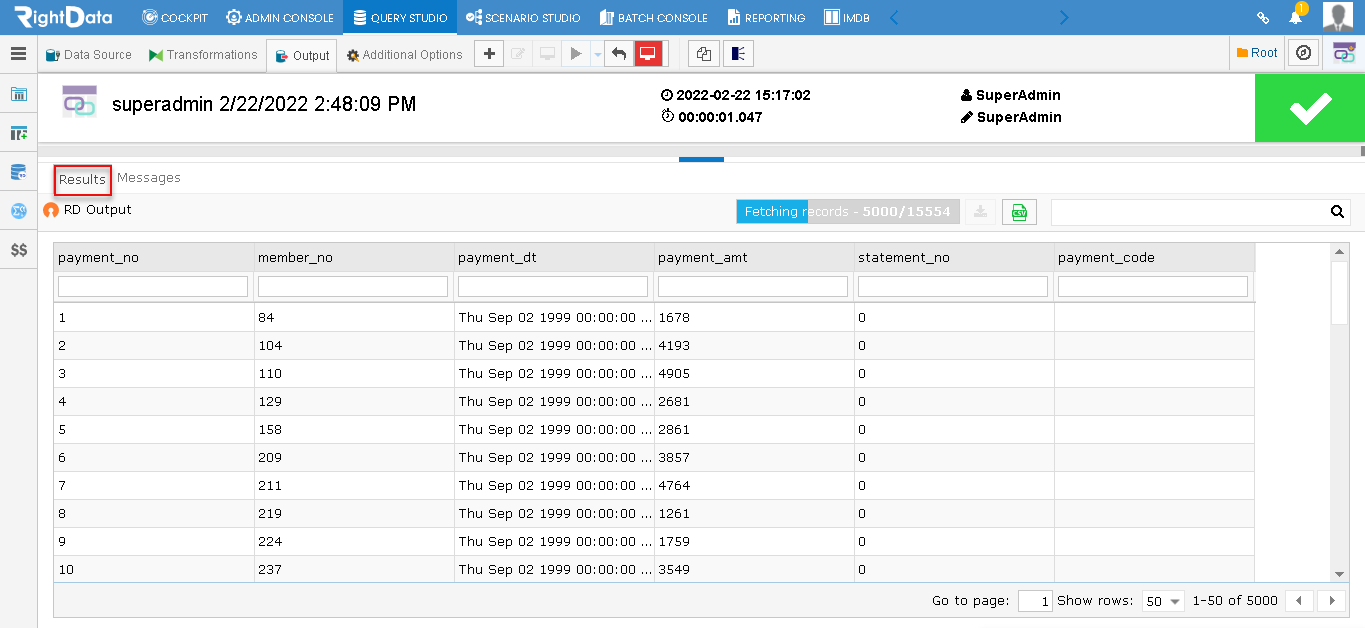Expand navigation with right chevron arrow
Image resolution: width=1365 pixels, height=628 pixels.
(x=1064, y=17)
